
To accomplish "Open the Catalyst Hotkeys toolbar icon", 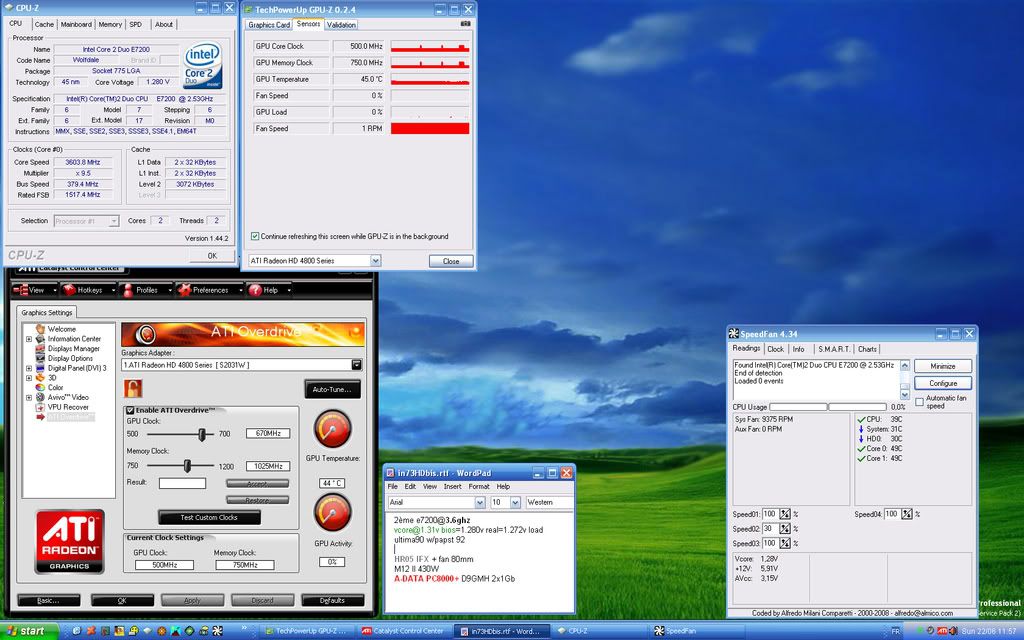I will [70, 290].
